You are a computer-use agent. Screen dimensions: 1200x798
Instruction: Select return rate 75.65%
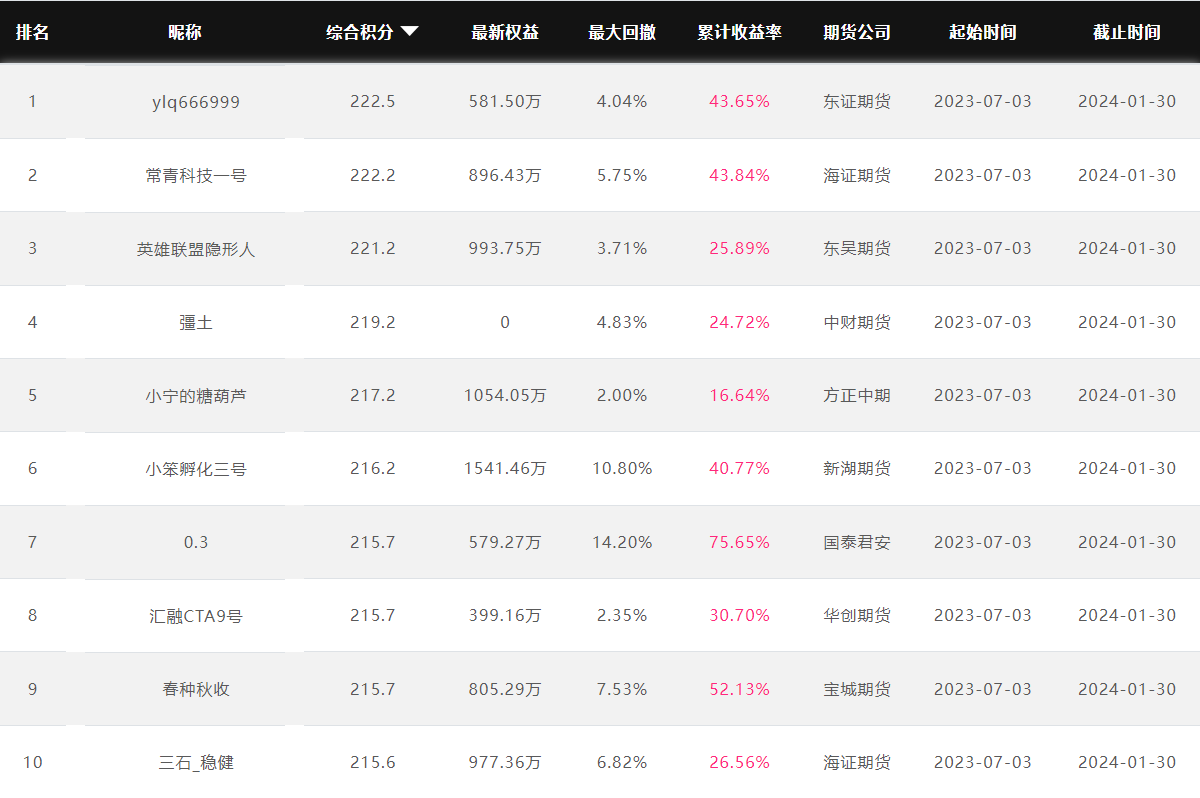click(x=740, y=542)
